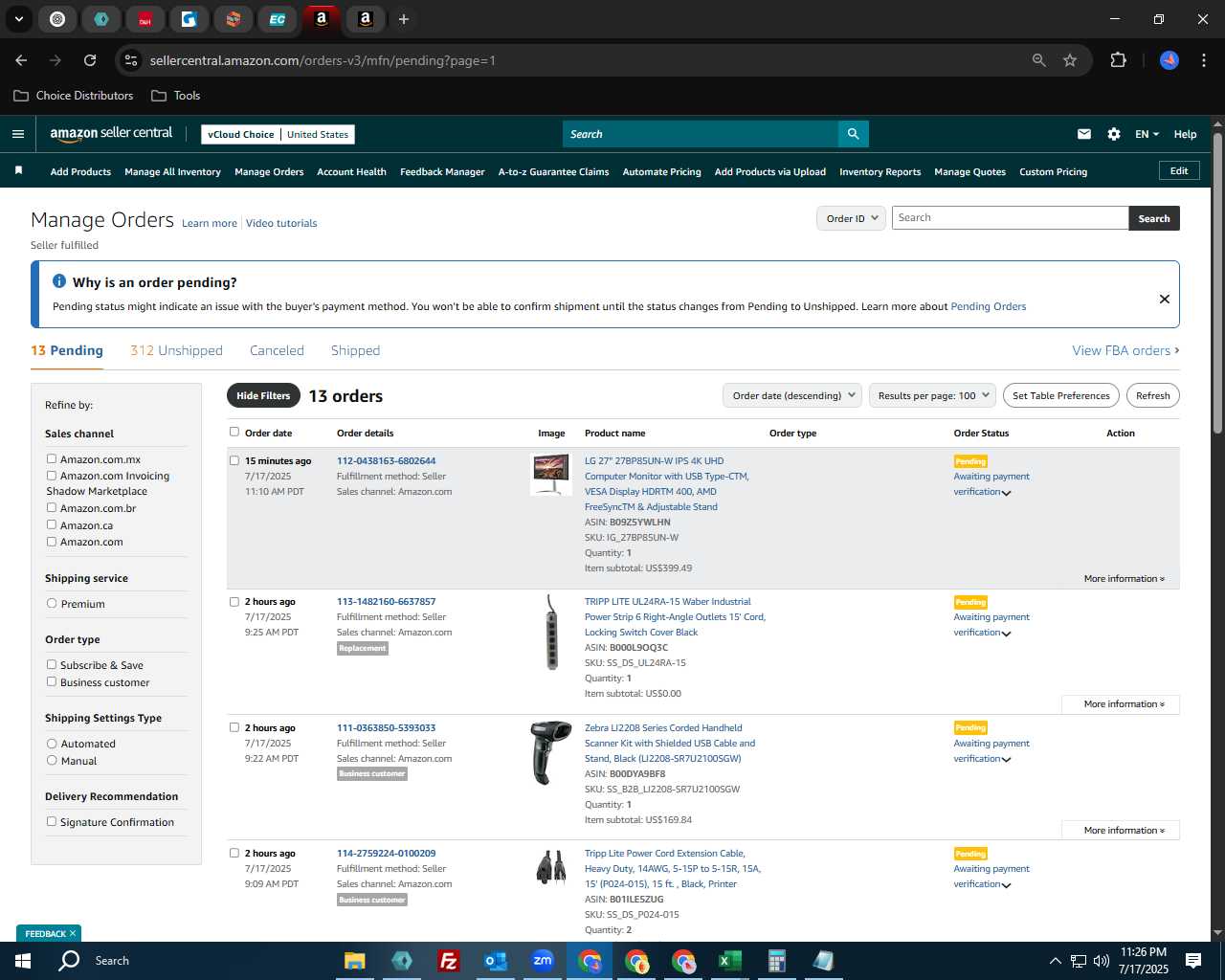Expand More information for order 112-0438163-6802644
The height and width of the screenshot is (980, 1225).
1124,578
